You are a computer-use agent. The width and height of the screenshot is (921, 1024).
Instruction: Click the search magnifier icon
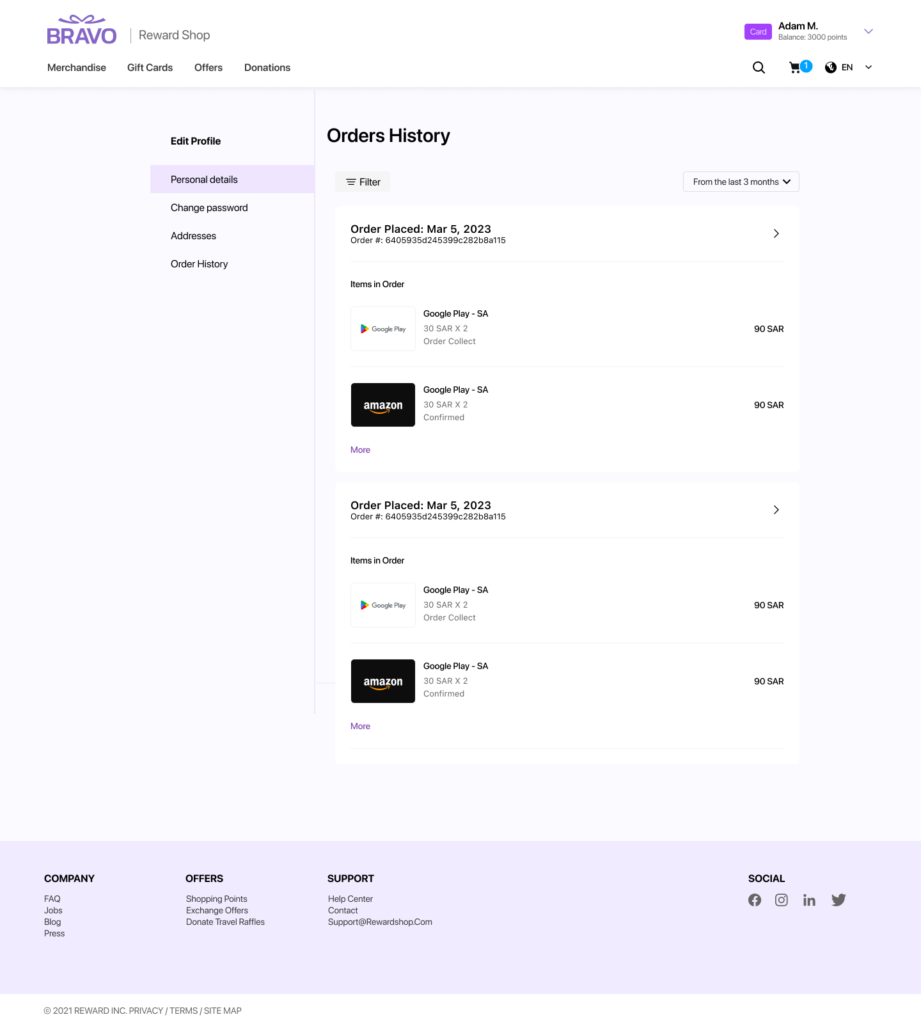(x=758, y=68)
